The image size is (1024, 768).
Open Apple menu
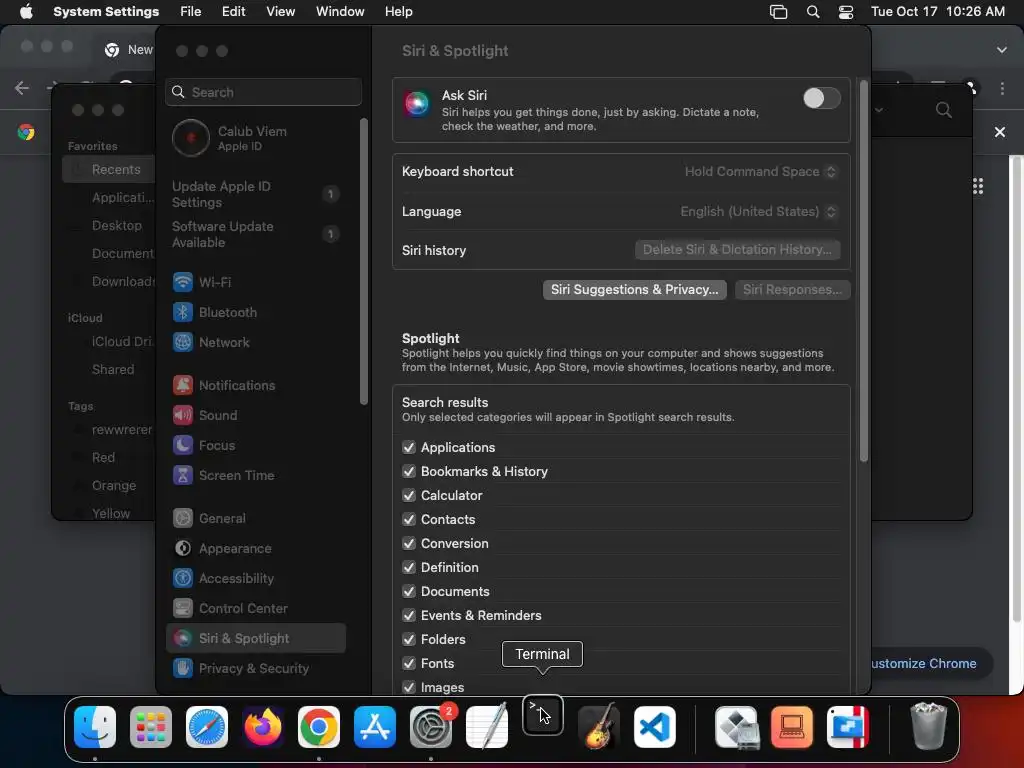[26, 12]
